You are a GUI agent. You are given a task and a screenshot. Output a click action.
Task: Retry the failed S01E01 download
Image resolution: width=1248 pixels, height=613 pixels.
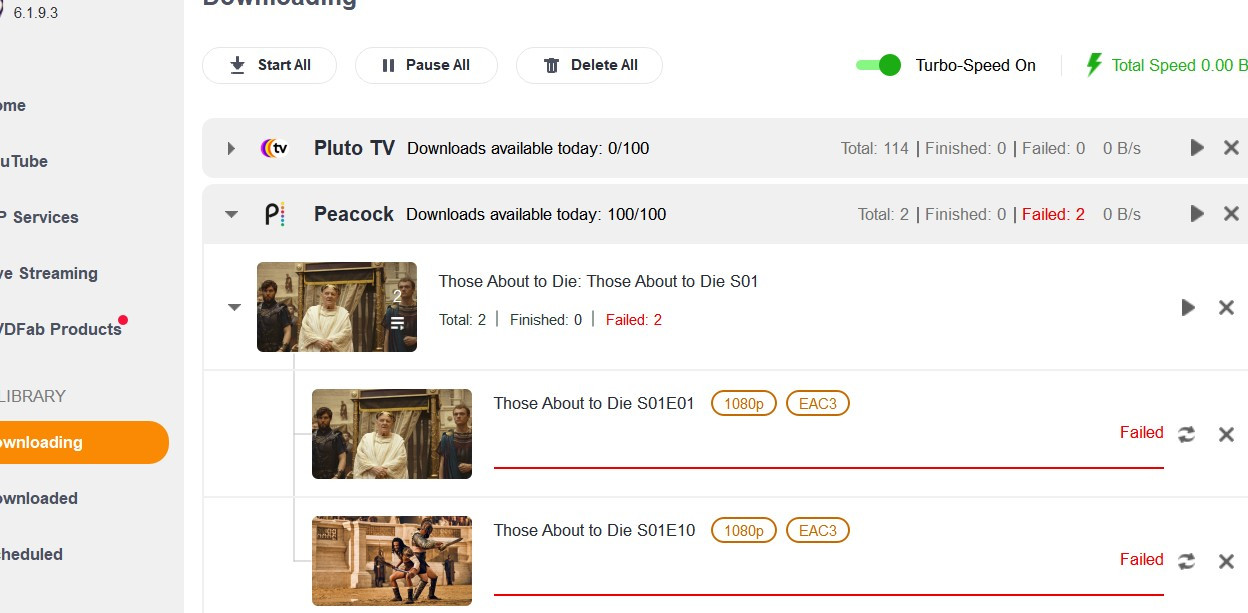pos(1187,434)
